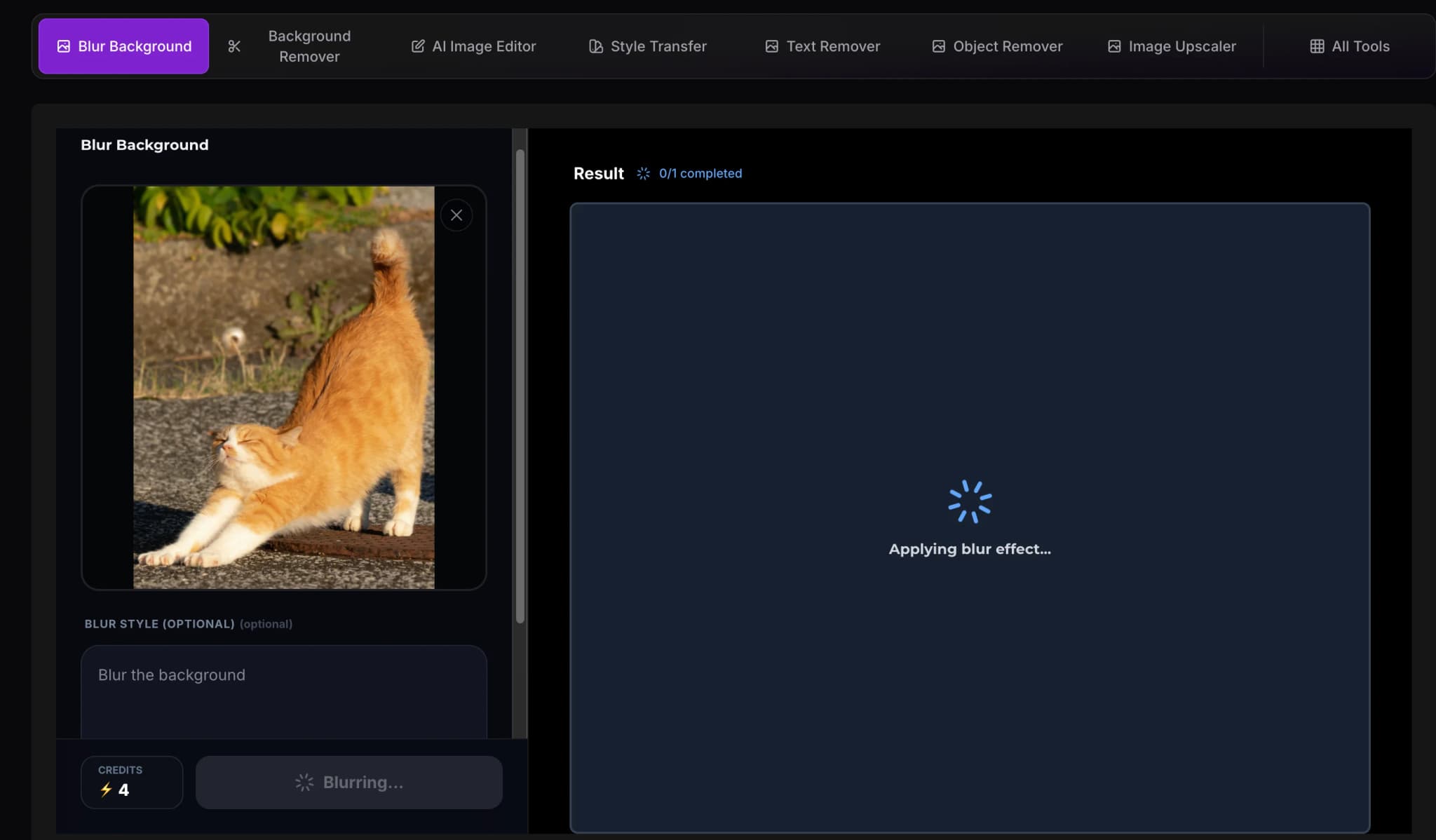
Task: Remove uploaded cat image with X button
Action: pyautogui.click(x=456, y=215)
